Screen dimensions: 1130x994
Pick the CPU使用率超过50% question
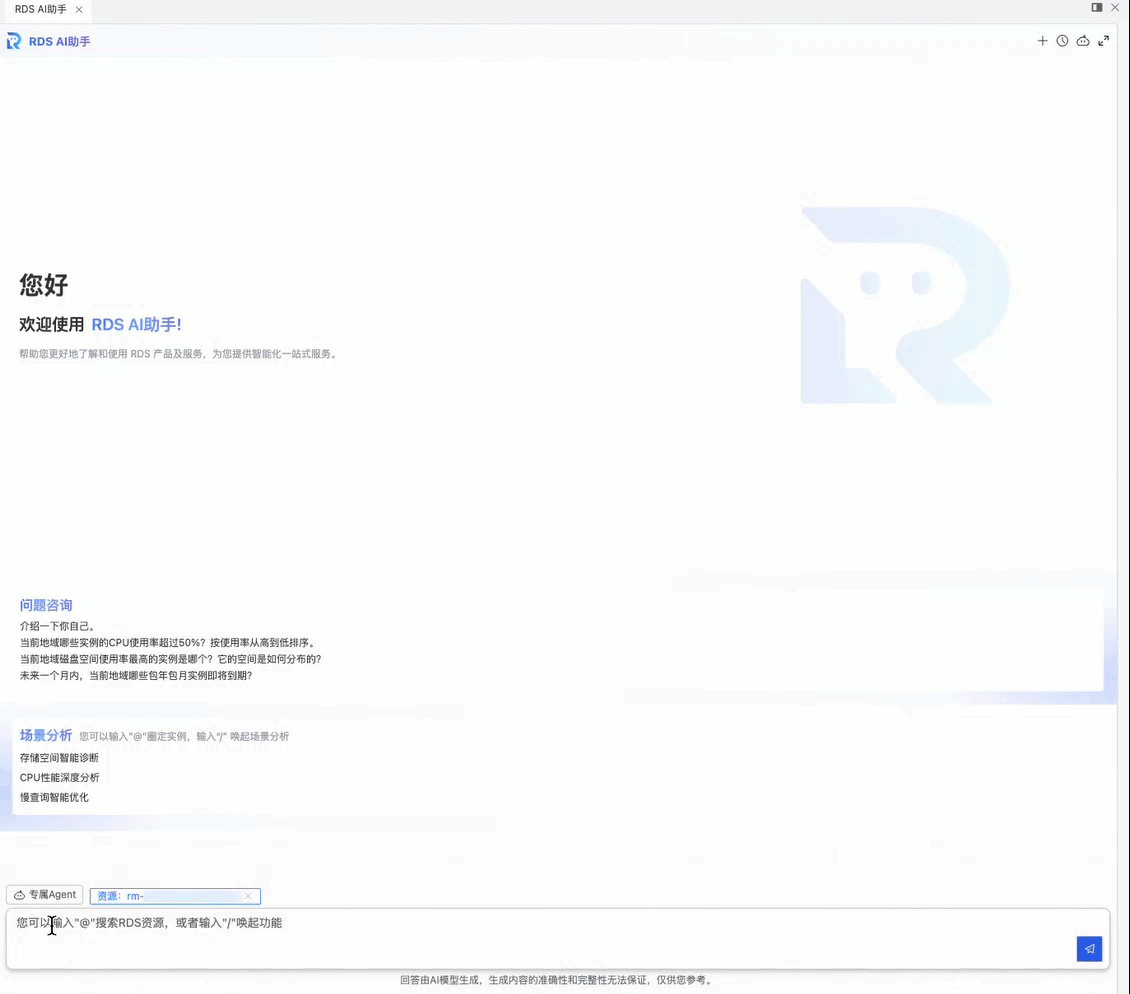[x=168, y=642]
